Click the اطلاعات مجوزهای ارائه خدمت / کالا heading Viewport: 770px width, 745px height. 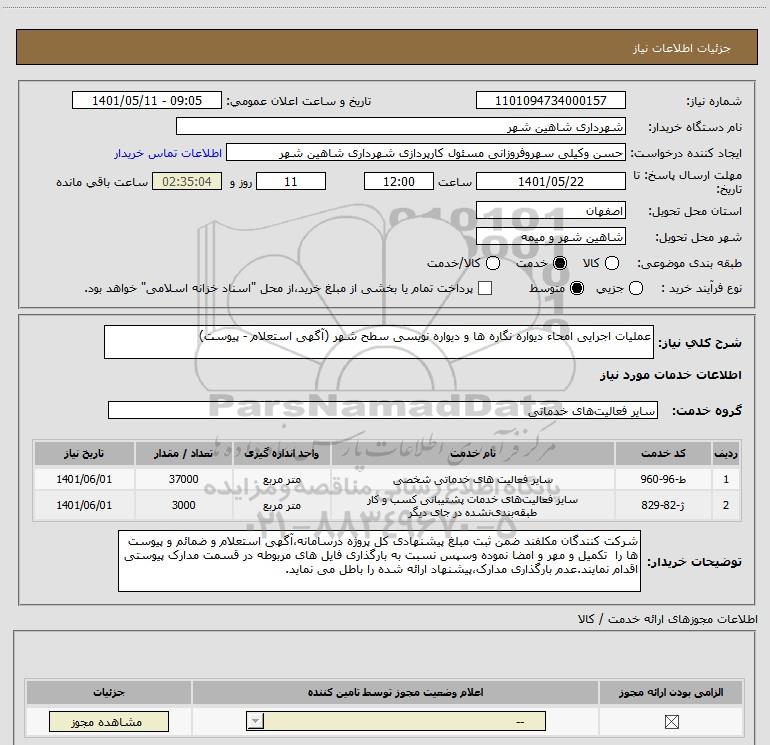pyautogui.click(x=667, y=619)
